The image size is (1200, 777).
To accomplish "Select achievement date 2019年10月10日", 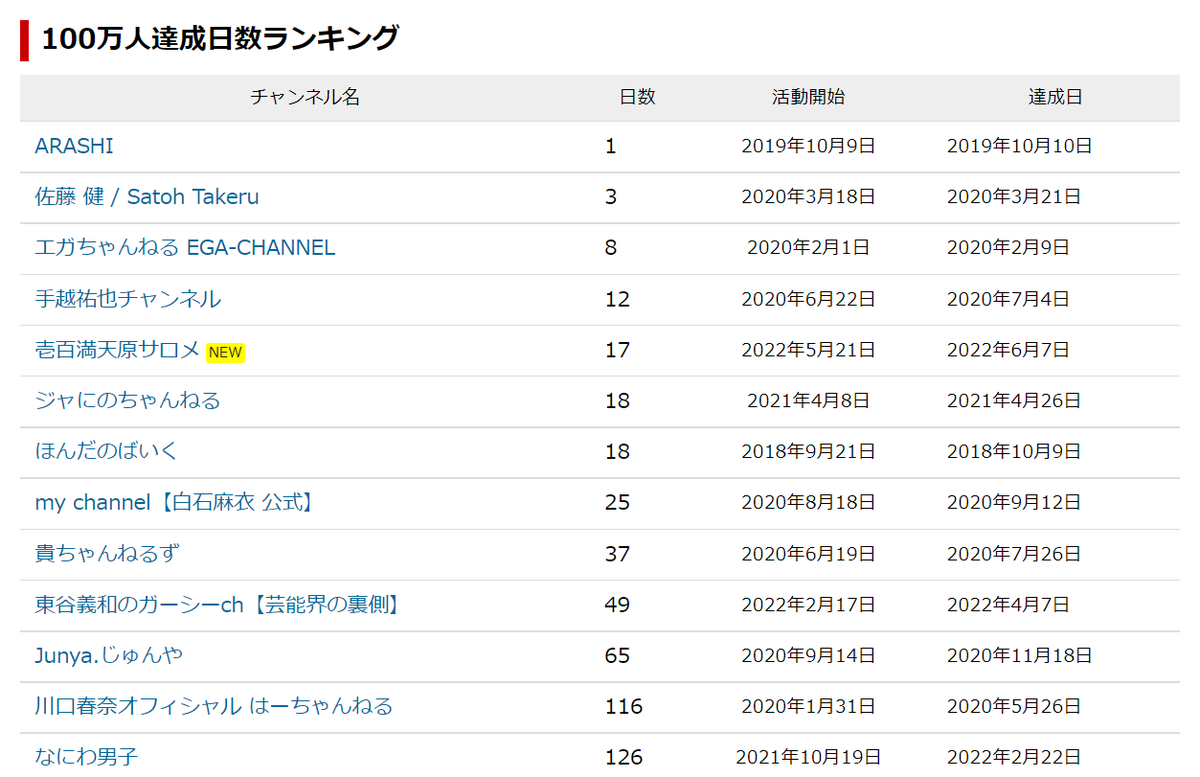I will tap(1020, 146).
